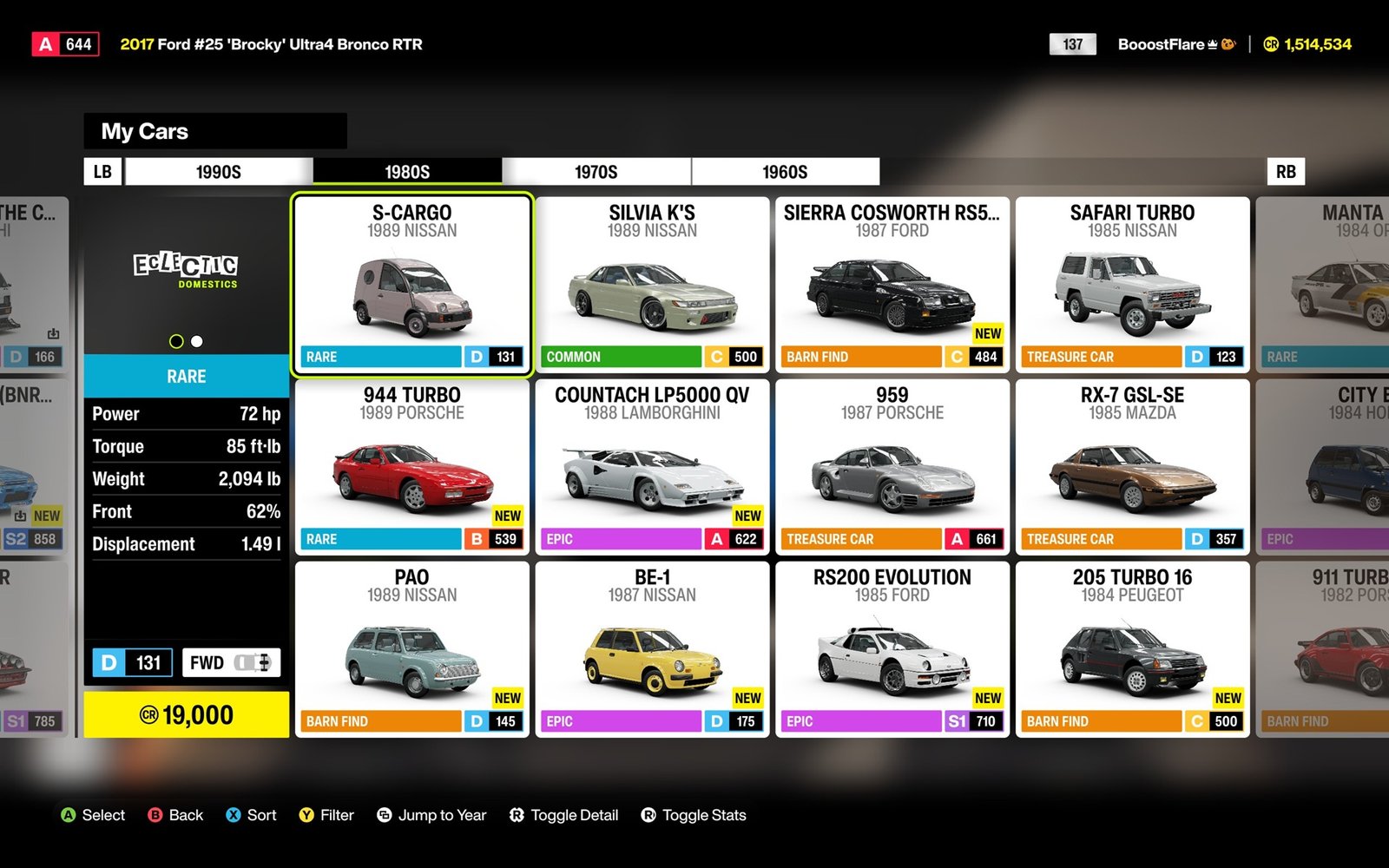Click the Displacement 1.49 l stat row
Image resolution: width=1389 pixels, height=868 pixels.
pos(187,544)
